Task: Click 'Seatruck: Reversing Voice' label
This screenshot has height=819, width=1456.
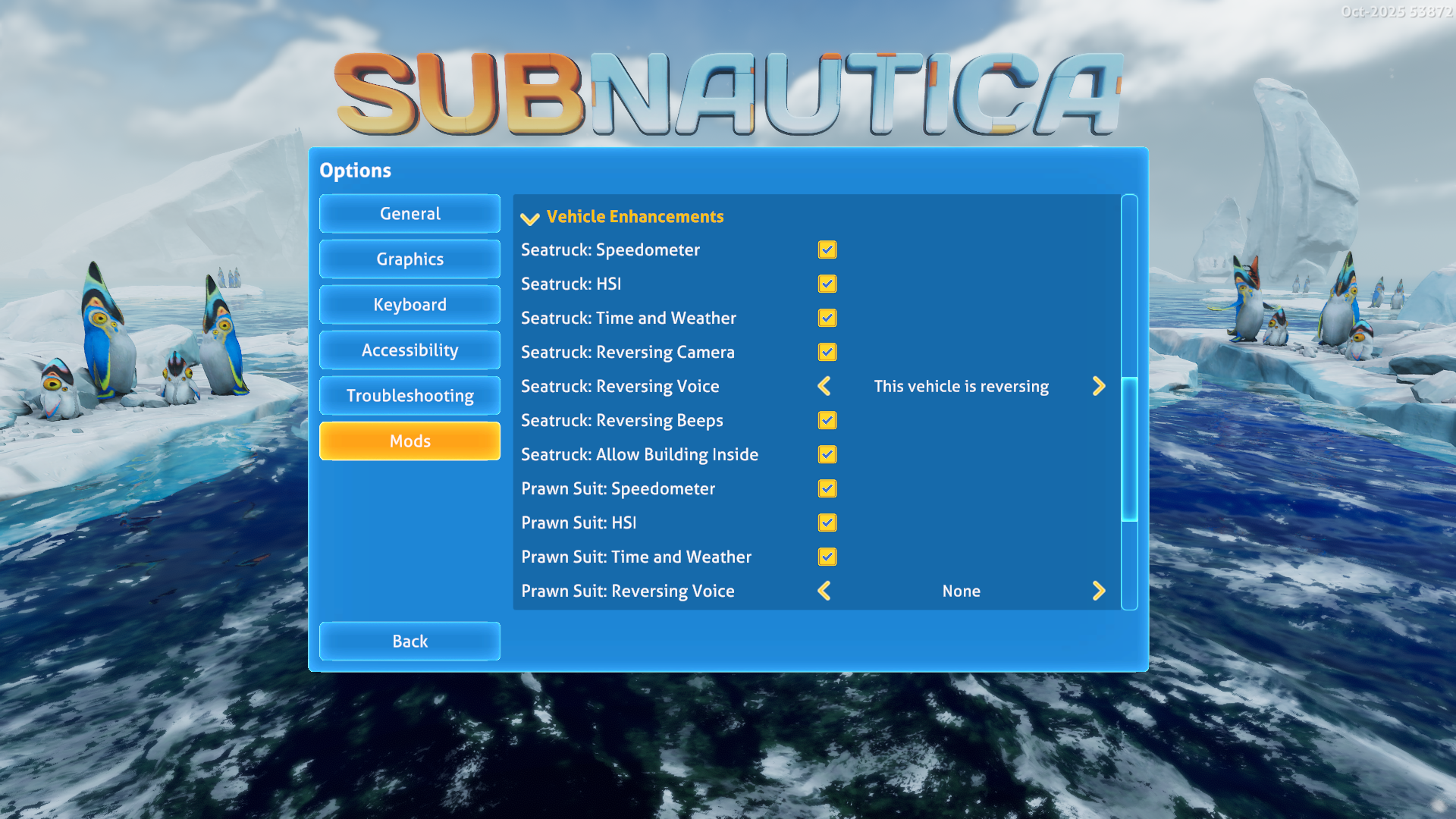Action: pyautogui.click(x=620, y=387)
